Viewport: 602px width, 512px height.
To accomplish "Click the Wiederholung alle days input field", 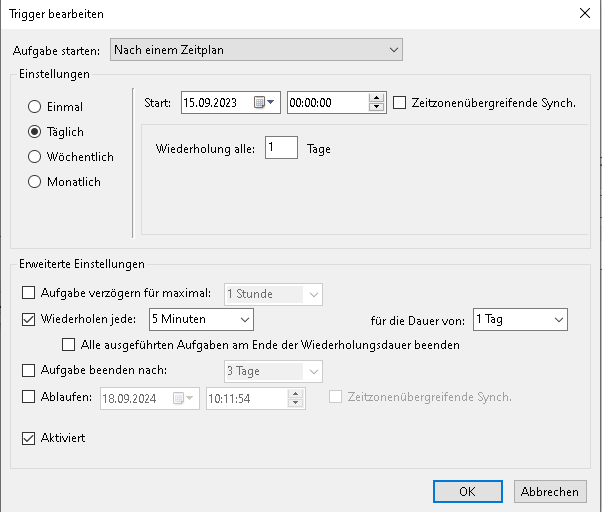I will (281, 149).
